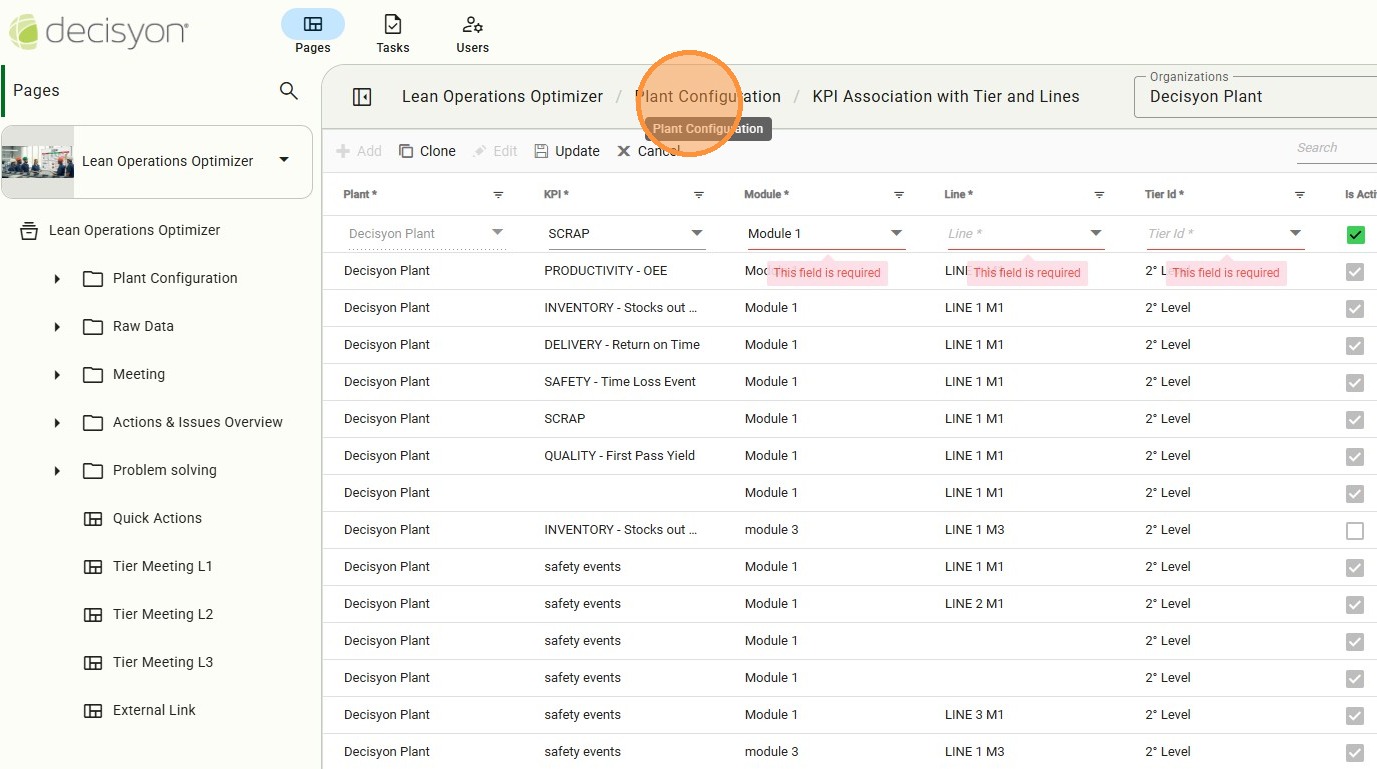Switch to the Pages tab
The image size is (1377, 769).
coord(312,25)
